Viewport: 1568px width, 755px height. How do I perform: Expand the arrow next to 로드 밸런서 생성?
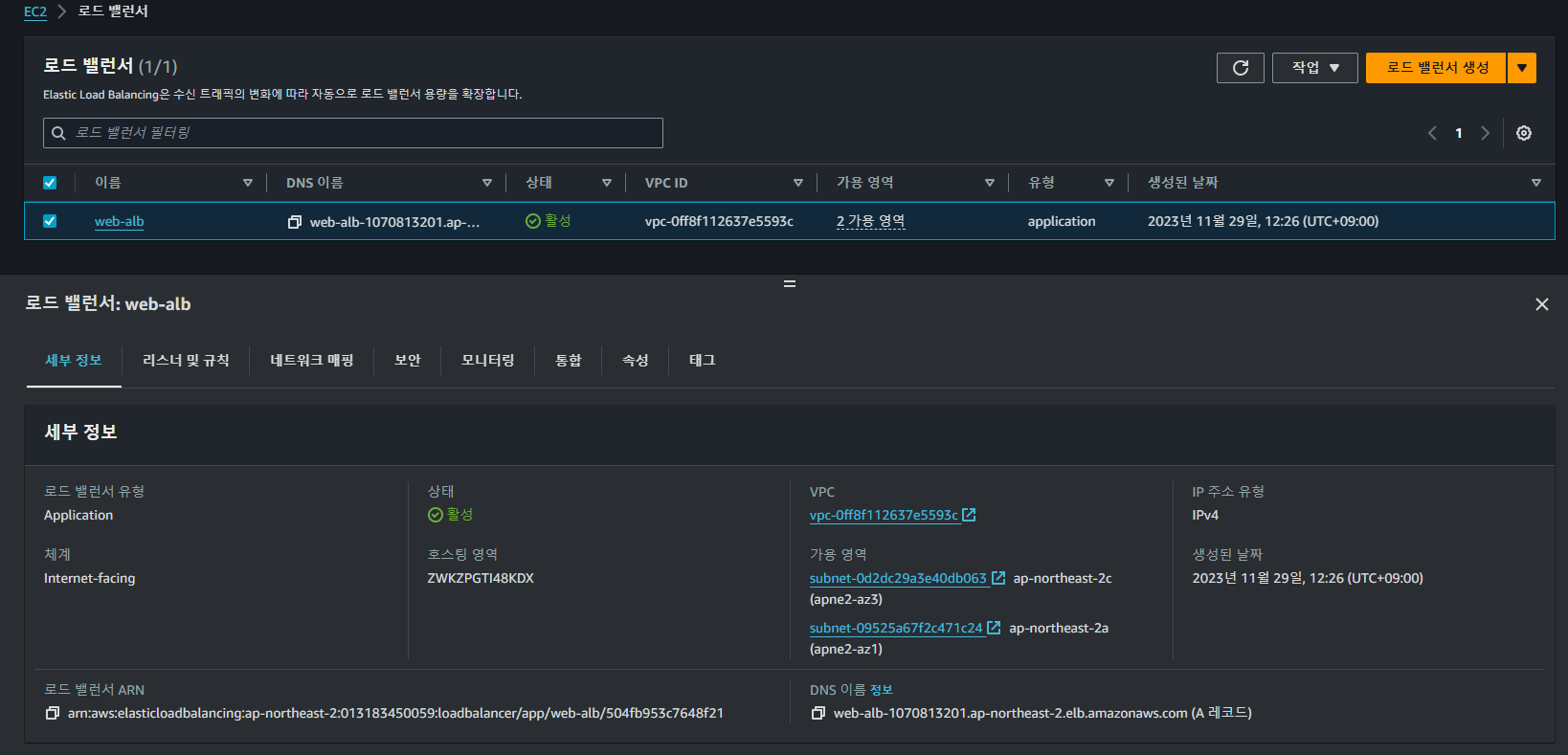point(1522,68)
